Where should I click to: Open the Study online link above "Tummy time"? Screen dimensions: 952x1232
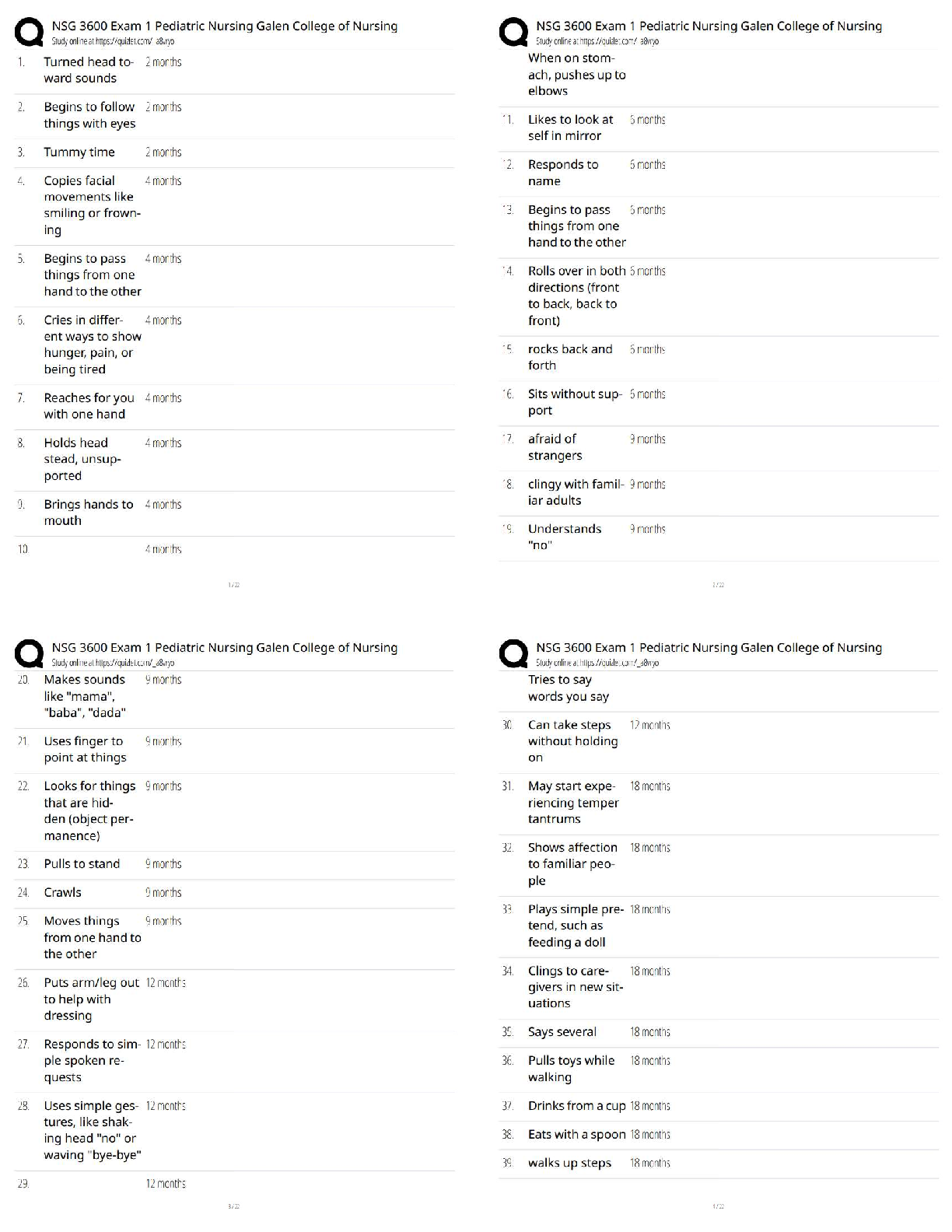coord(113,41)
